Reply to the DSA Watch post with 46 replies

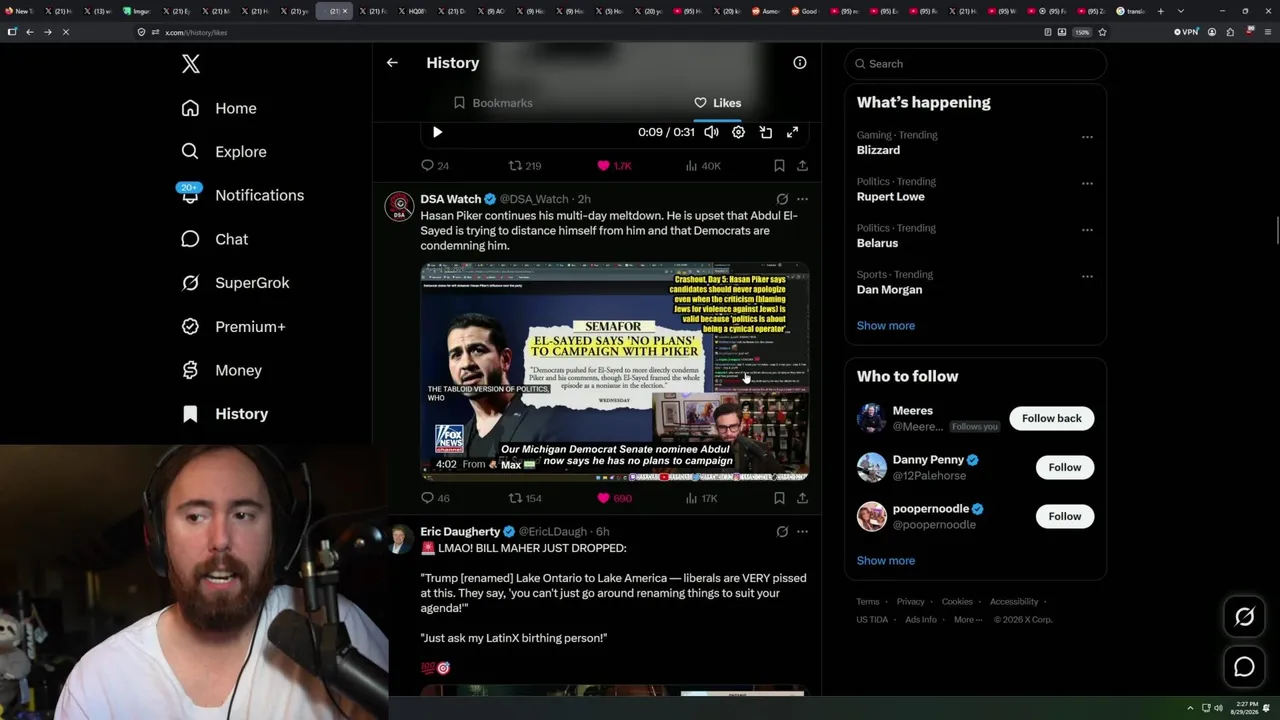point(435,498)
